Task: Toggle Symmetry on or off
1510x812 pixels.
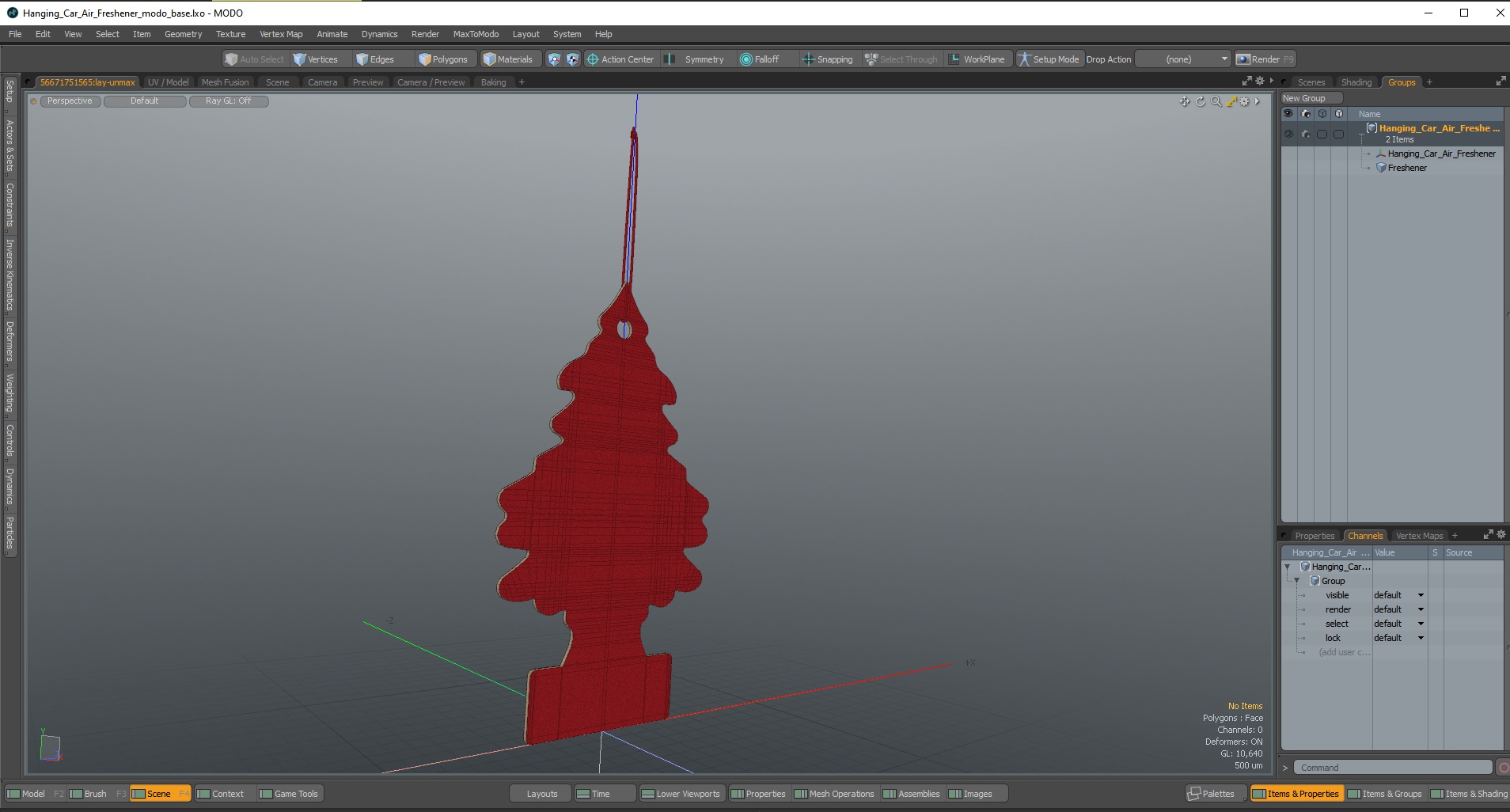Action: pos(695,59)
